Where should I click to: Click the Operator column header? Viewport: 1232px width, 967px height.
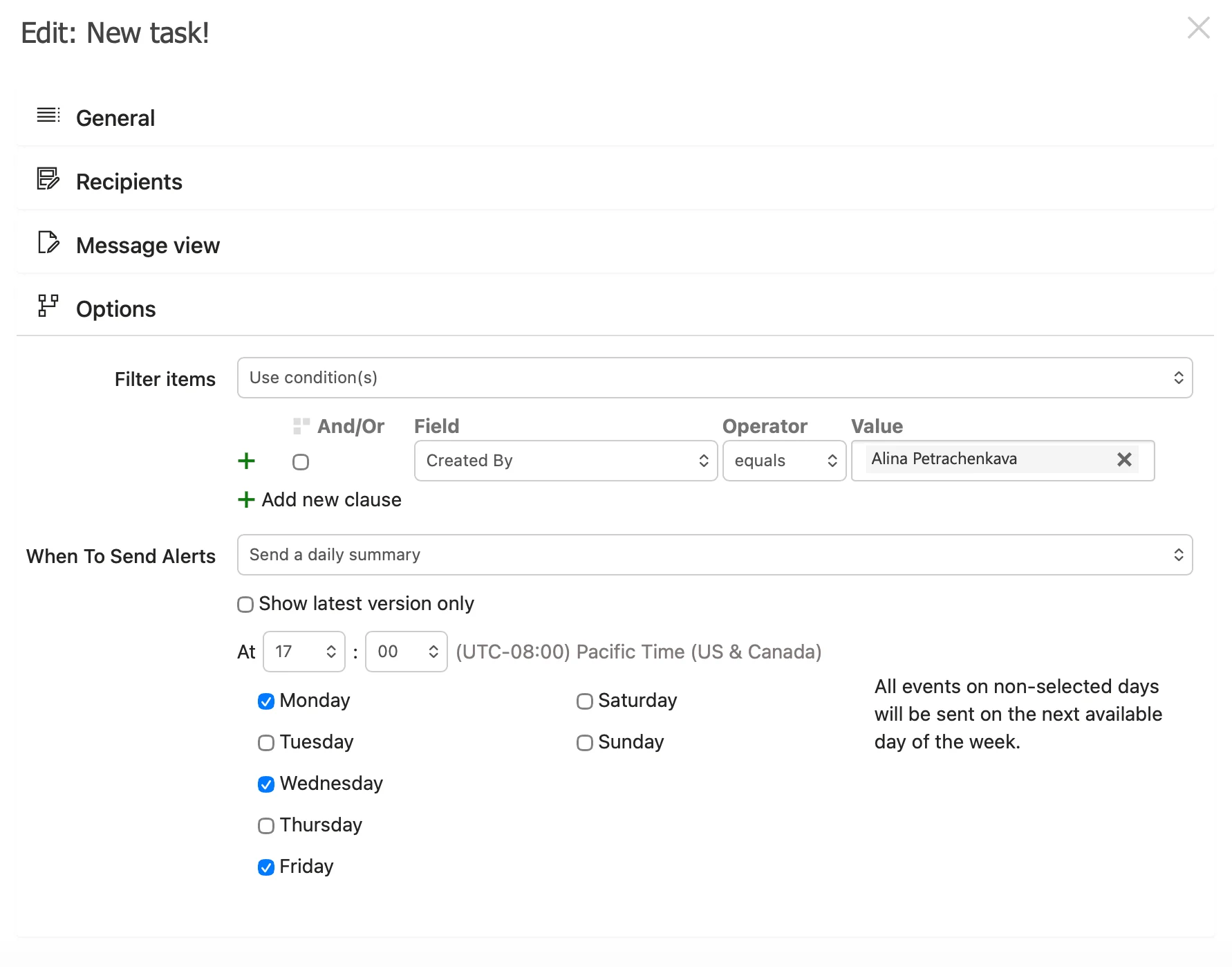(765, 426)
